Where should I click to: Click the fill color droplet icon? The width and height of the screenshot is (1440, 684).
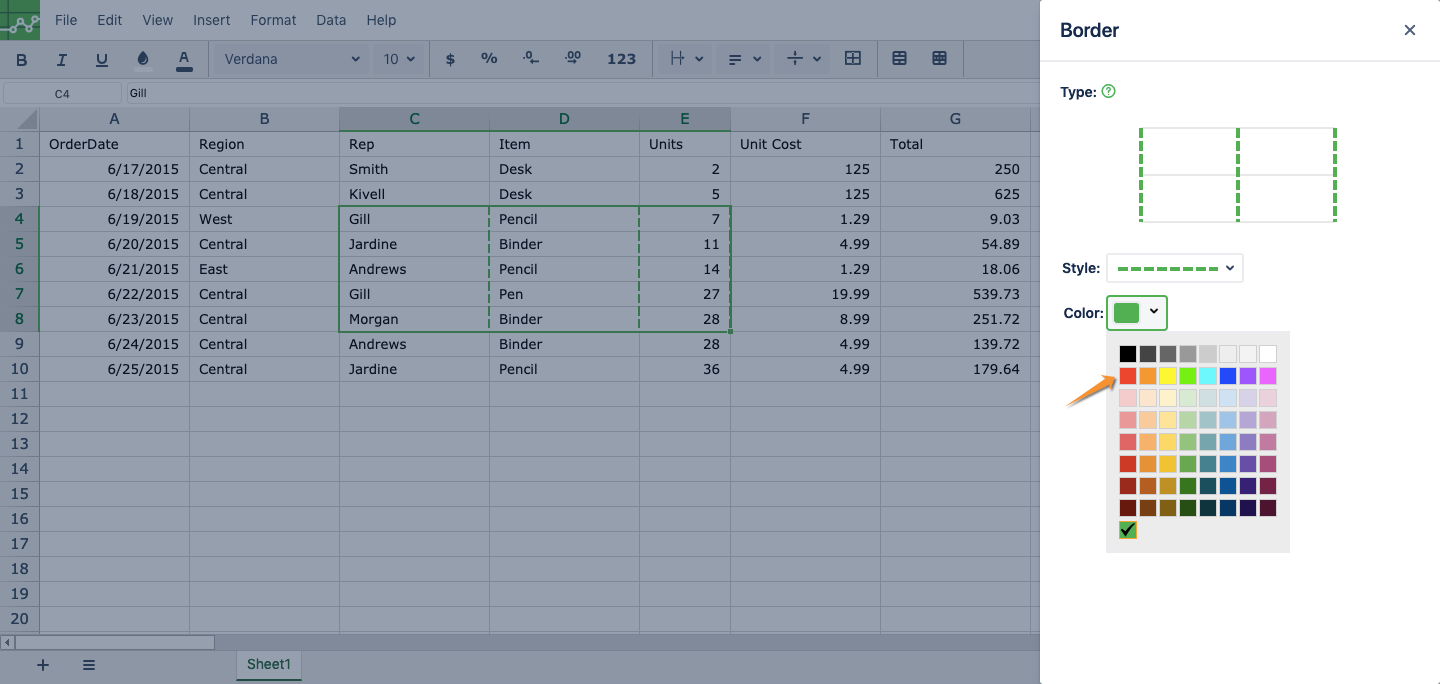[x=143, y=59]
